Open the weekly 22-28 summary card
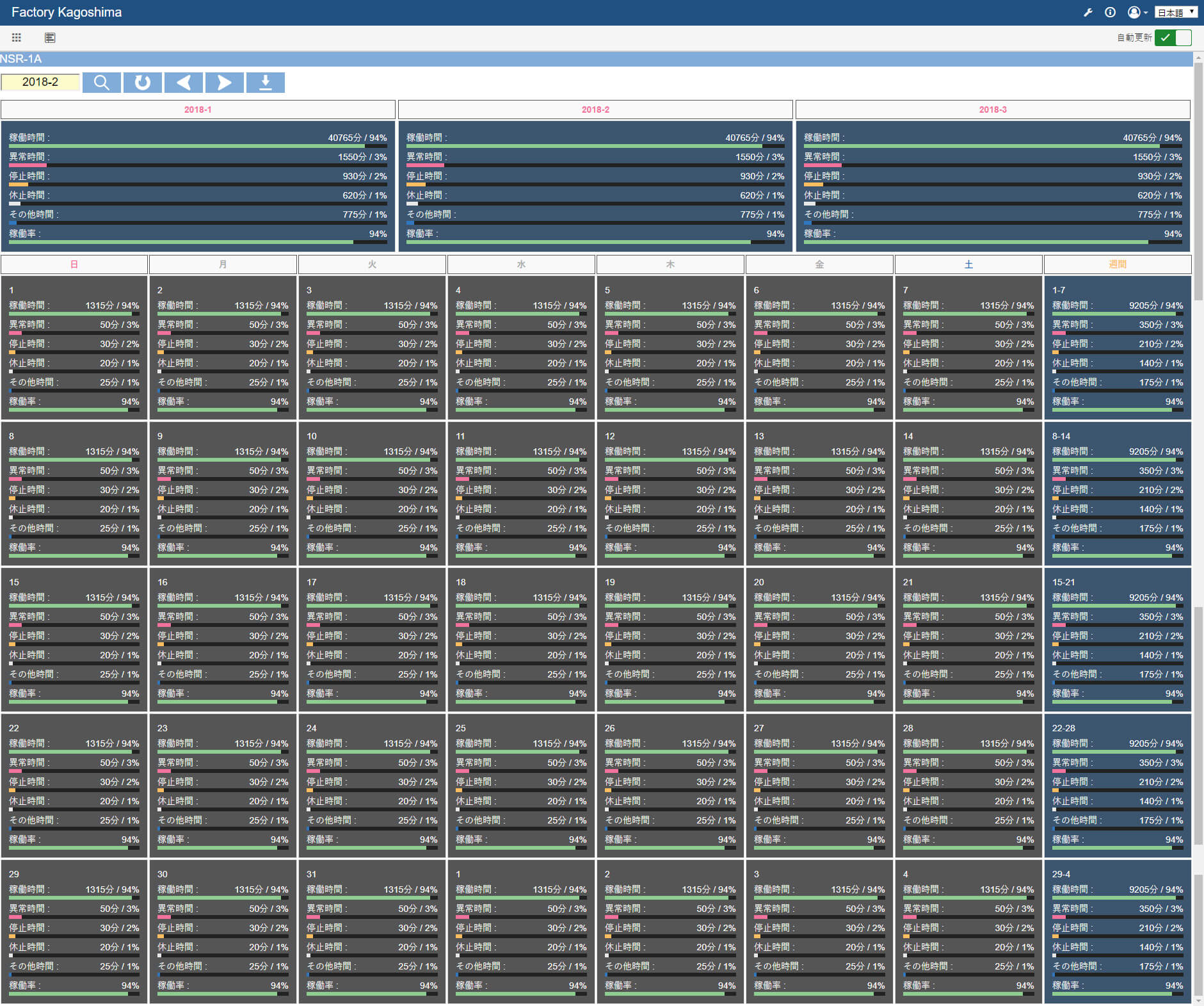 click(1118, 786)
